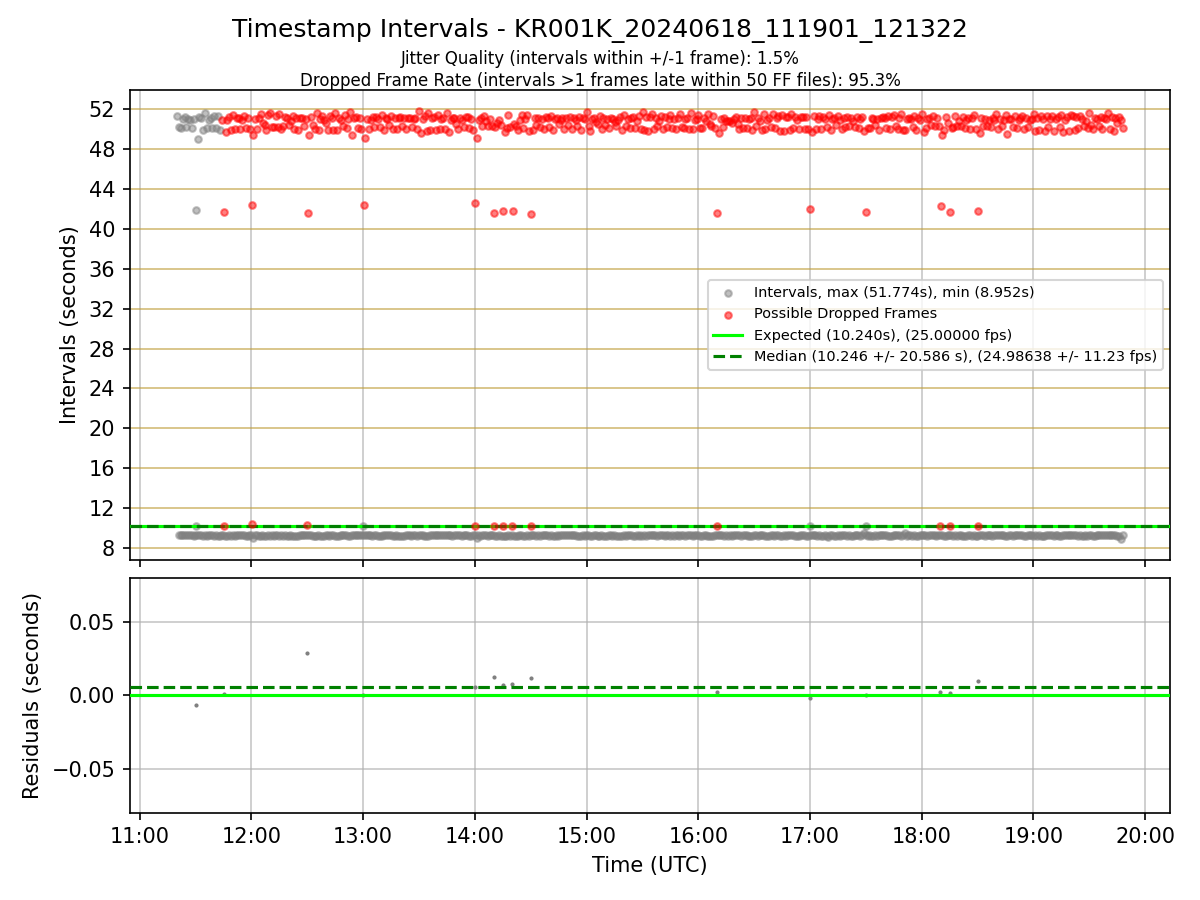
Task: Click legend entry 'Possible Dropped Frames'
Action: coord(845,314)
